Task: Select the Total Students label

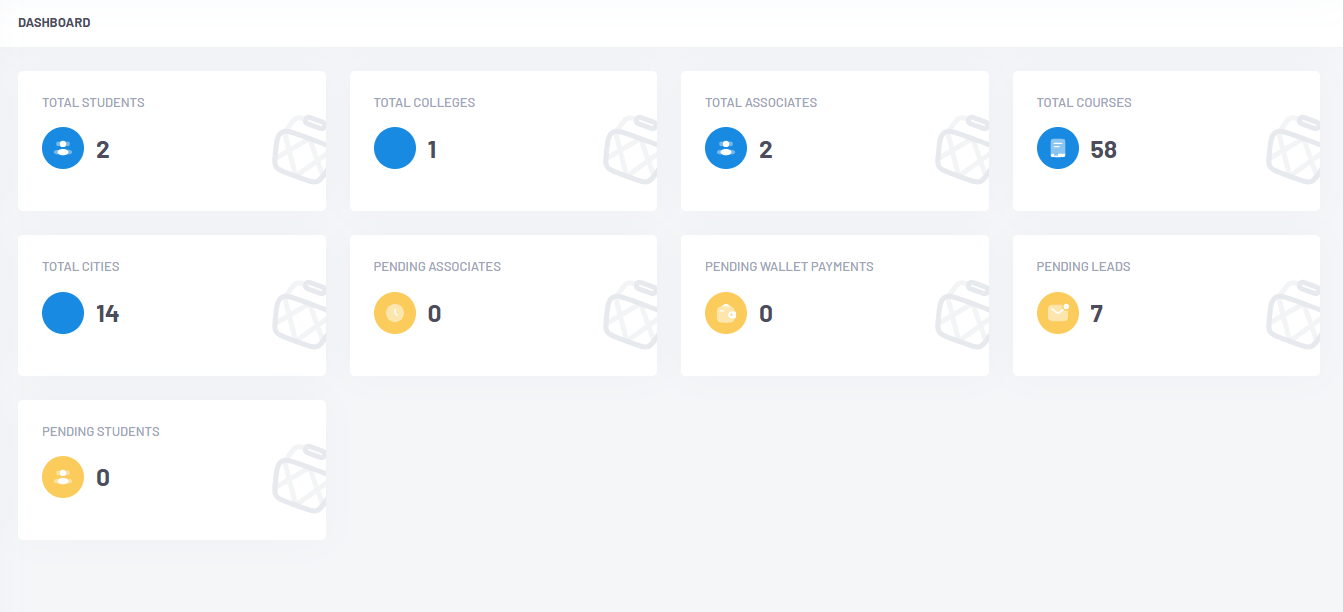Action: (93, 103)
